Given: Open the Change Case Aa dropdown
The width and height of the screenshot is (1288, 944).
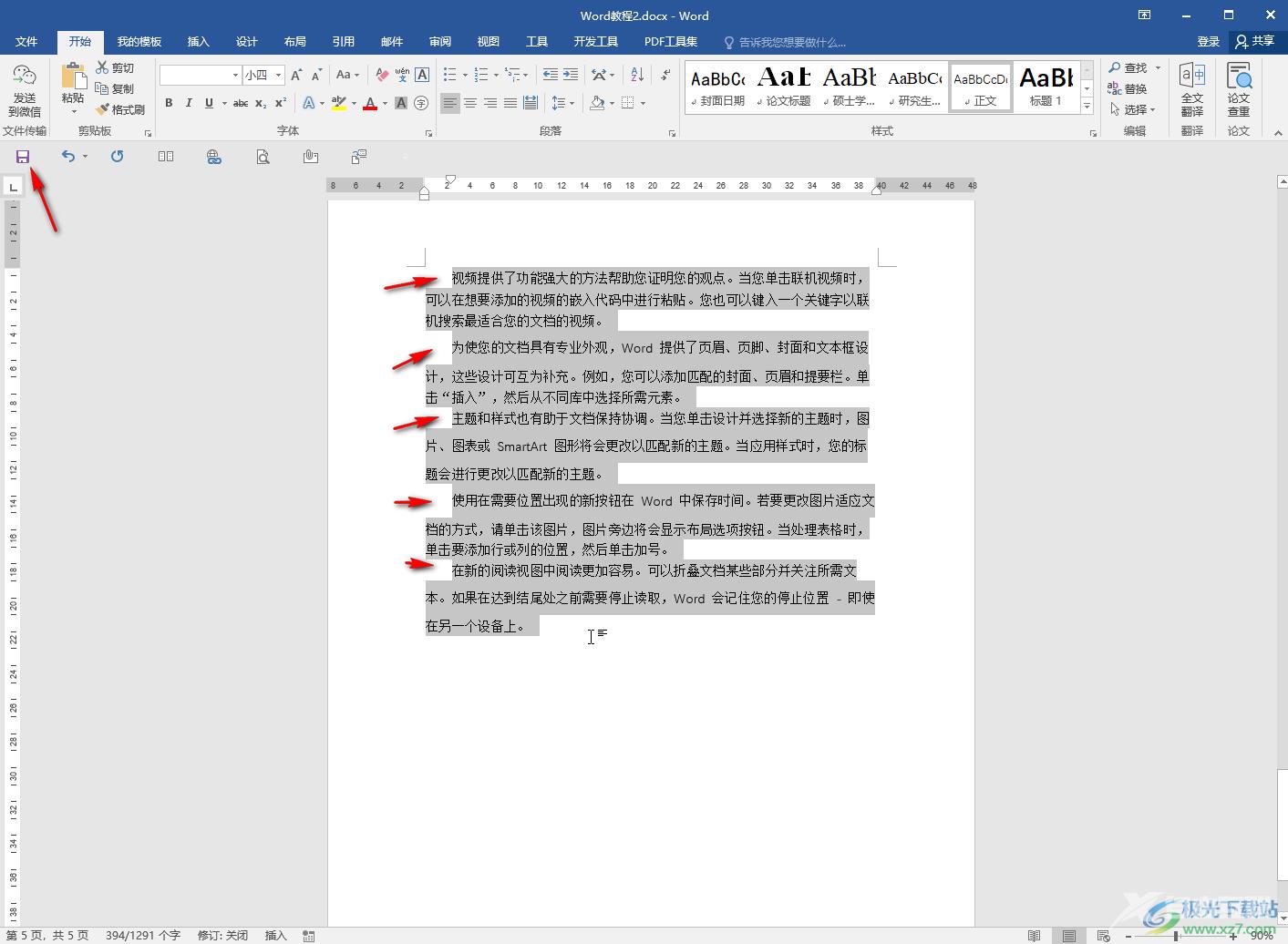Looking at the screenshot, I should point(347,75).
